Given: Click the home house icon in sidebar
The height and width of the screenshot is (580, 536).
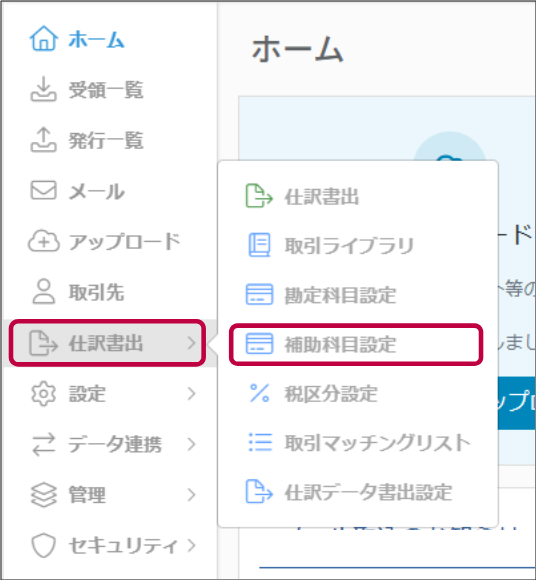Looking at the screenshot, I should [x=44, y=38].
